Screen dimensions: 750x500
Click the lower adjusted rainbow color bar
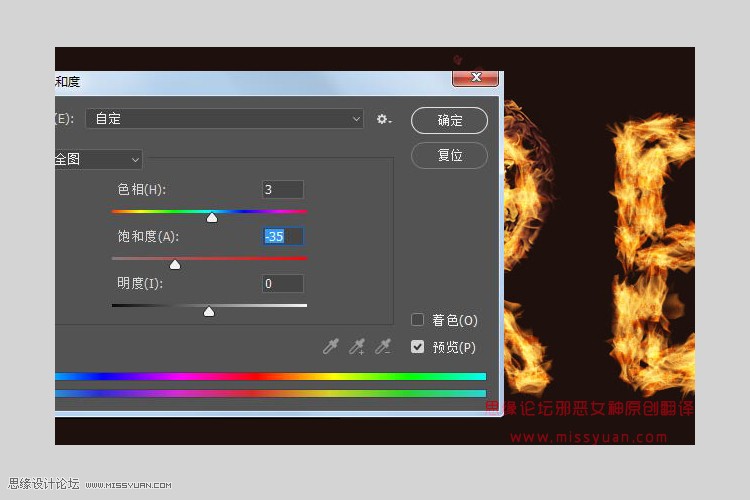click(x=270, y=393)
